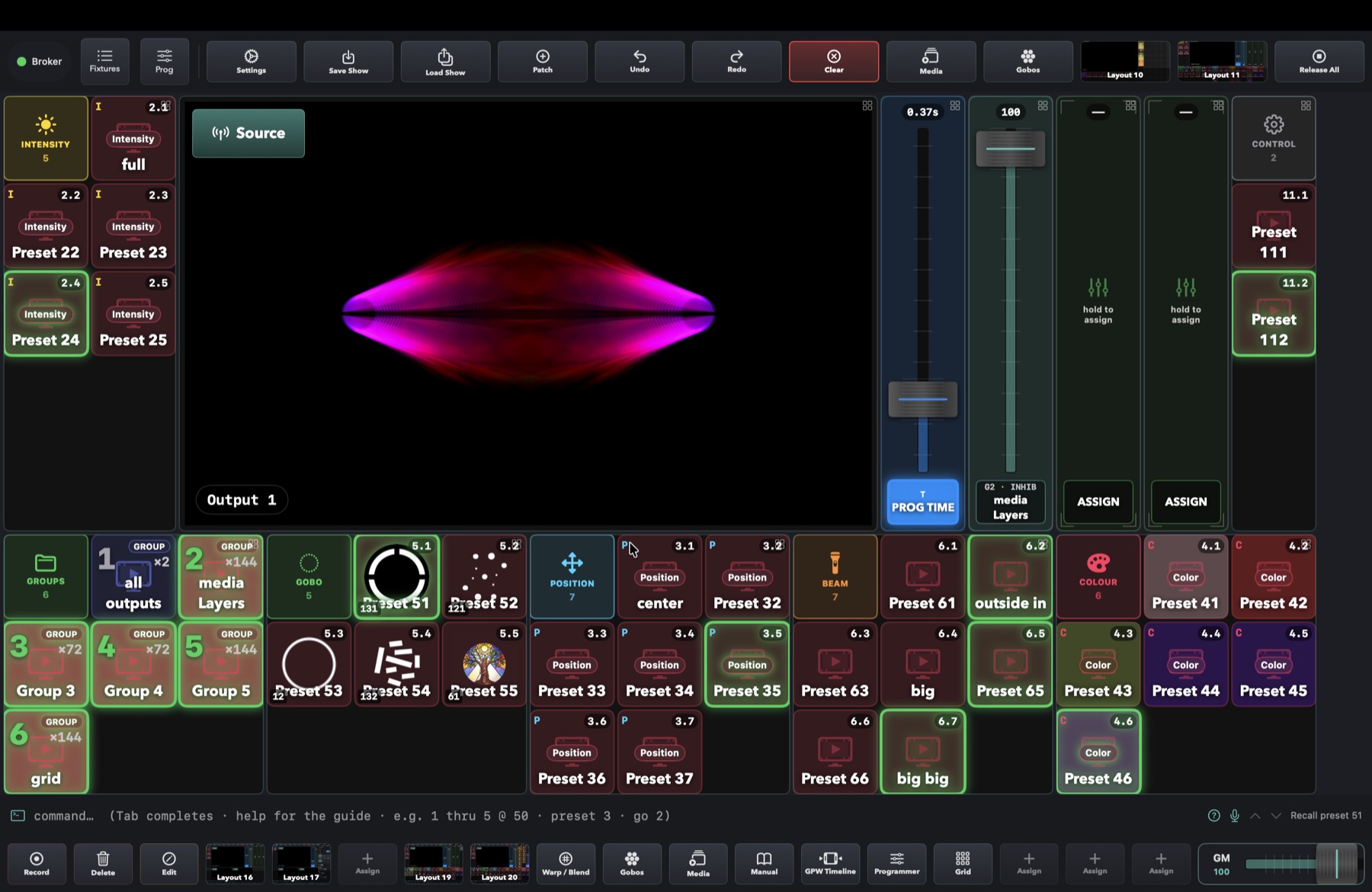Switch to Layout 20 thumbnail
The width and height of the screenshot is (1372, 892).
(499, 863)
